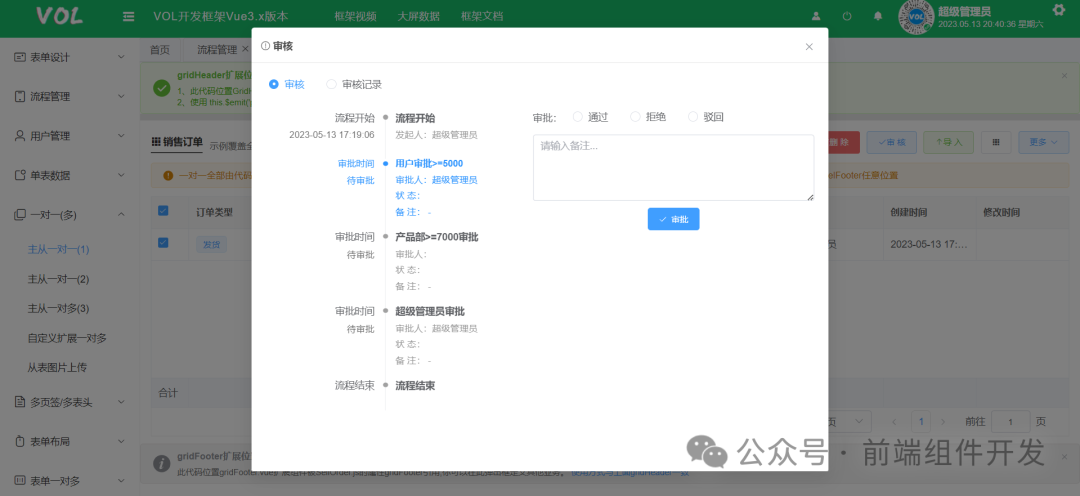Open 主从一对一(2) submenu item
This screenshot has height=496, width=1080.
(x=59, y=279)
